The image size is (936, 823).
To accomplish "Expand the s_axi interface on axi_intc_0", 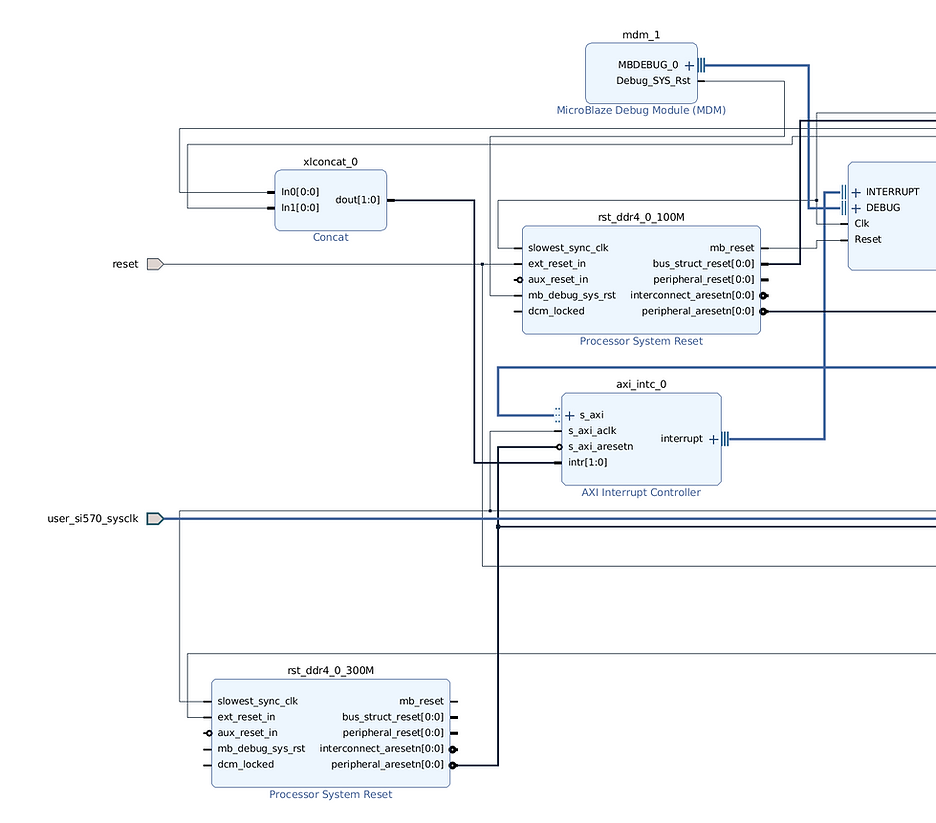I will click(x=570, y=415).
